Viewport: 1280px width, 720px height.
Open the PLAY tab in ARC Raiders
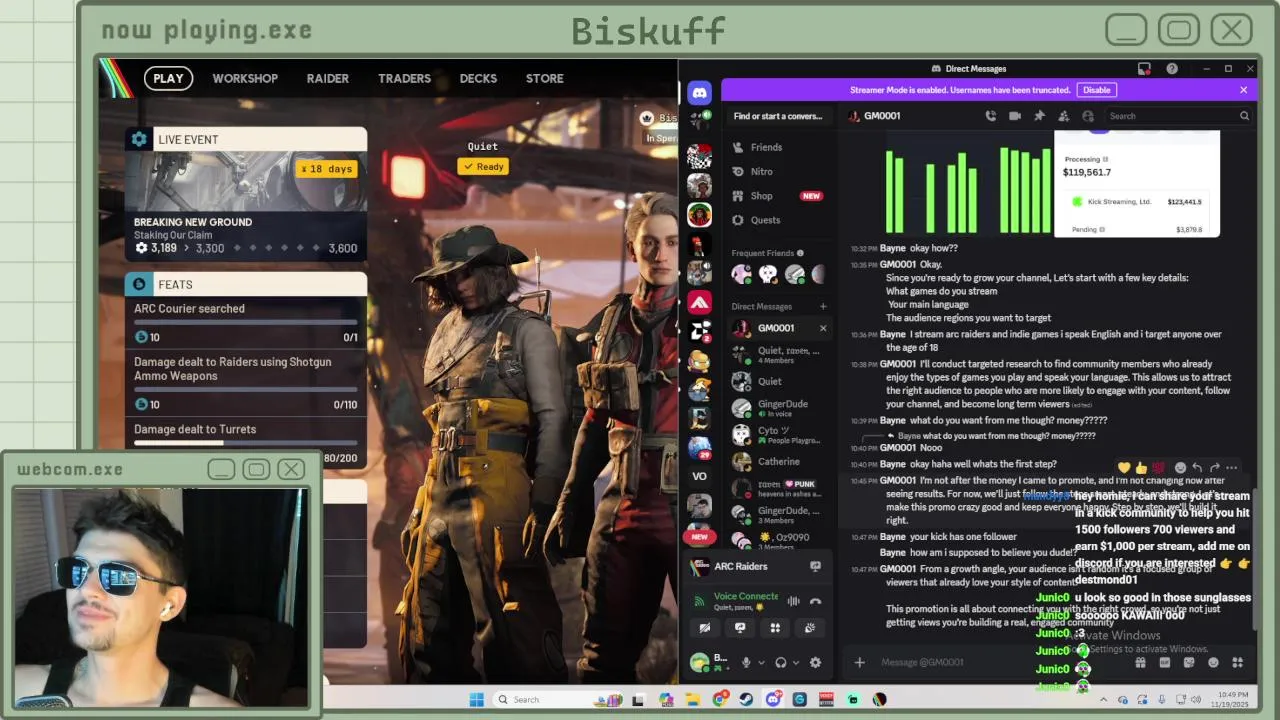click(x=168, y=78)
